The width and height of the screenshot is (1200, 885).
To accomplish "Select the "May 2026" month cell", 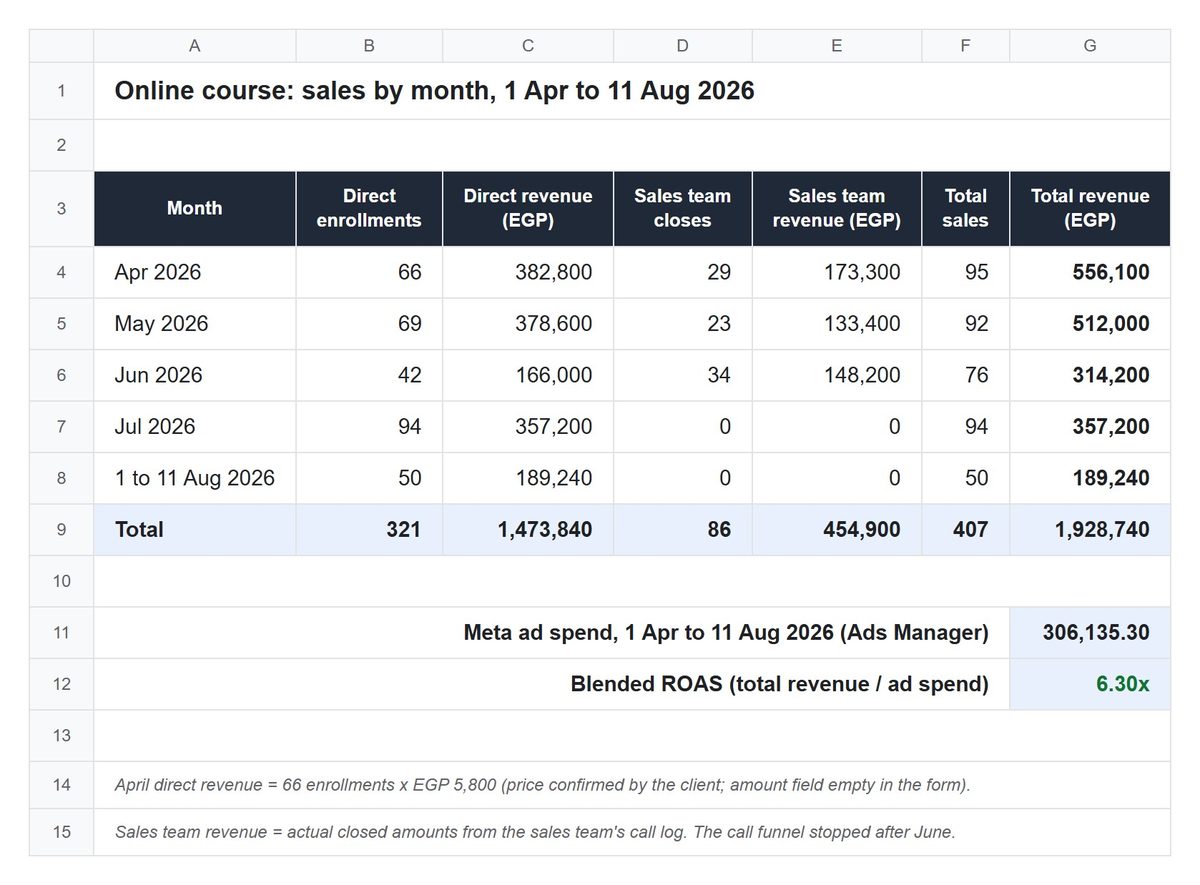I will click(195, 324).
